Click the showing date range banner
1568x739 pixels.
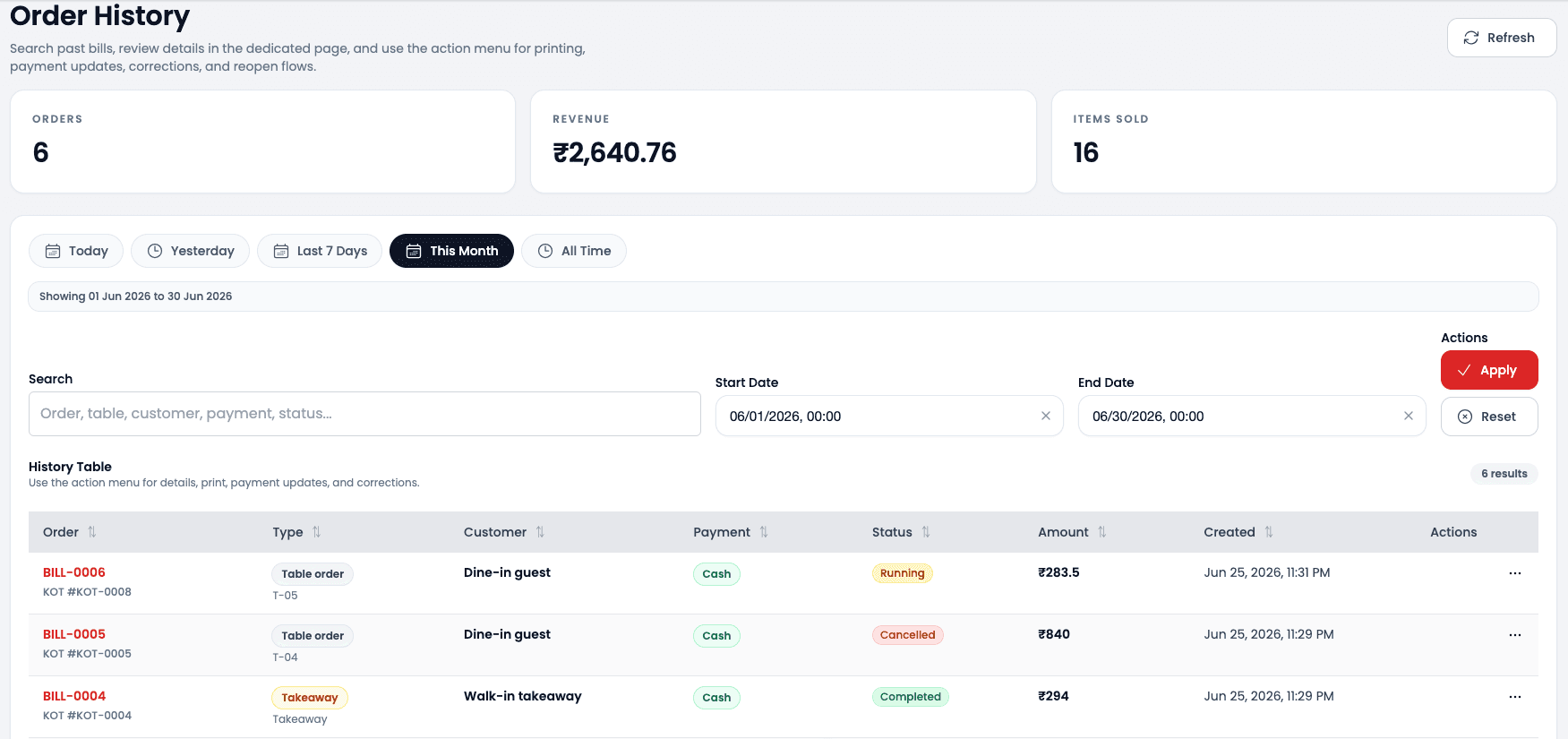pyautogui.click(x=784, y=296)
